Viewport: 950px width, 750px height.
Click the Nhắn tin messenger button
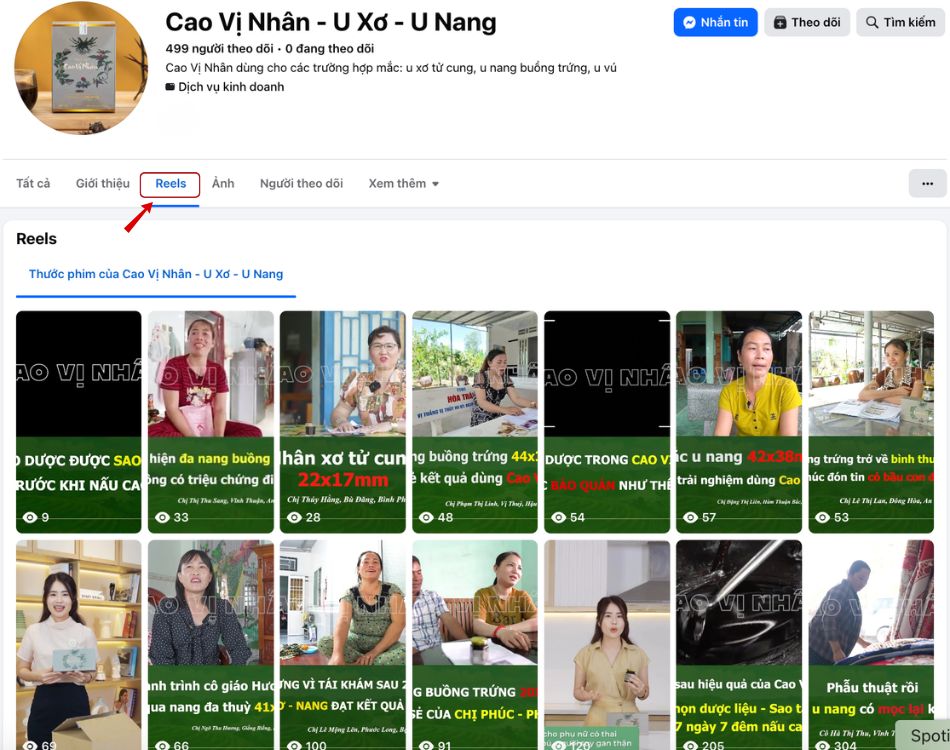(715, 22)
